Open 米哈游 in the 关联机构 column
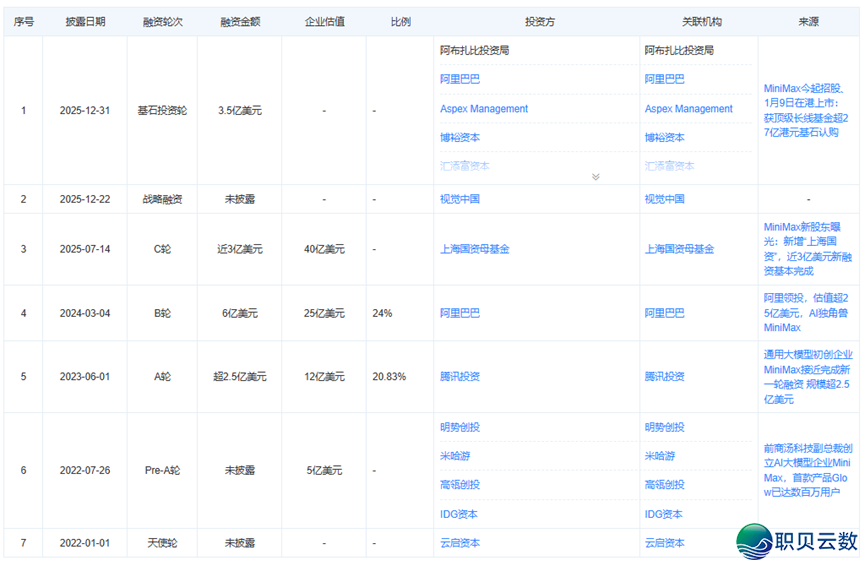The image size is (865, 566). point(659,456)
